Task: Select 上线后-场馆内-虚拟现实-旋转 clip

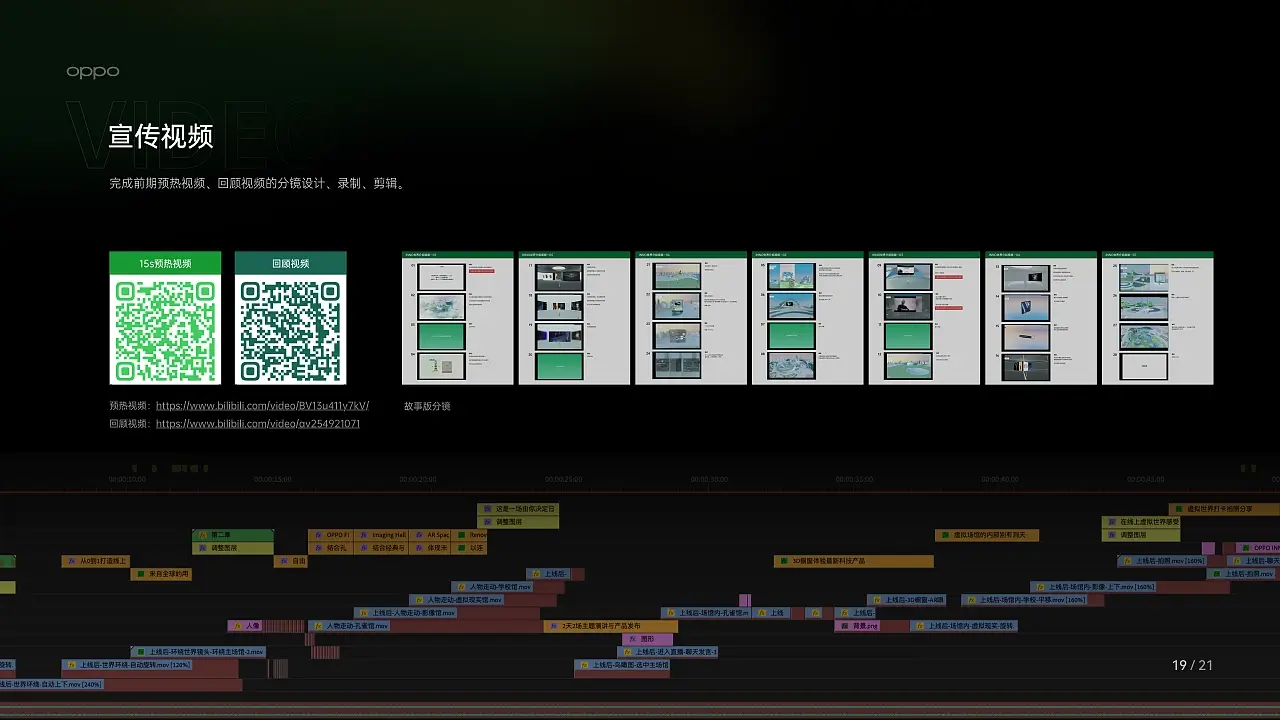Action: click(x=963, y=626)
